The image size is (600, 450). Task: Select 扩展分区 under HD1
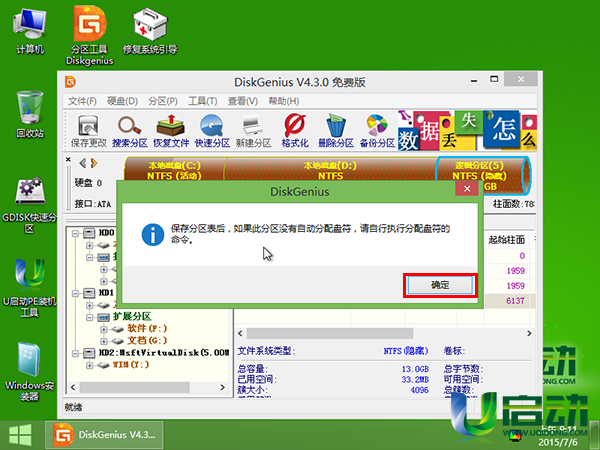[x=132, y=317]
